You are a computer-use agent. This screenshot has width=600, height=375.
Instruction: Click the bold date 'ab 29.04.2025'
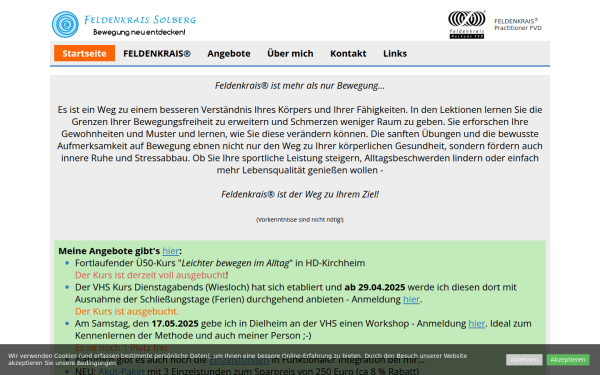375,287
